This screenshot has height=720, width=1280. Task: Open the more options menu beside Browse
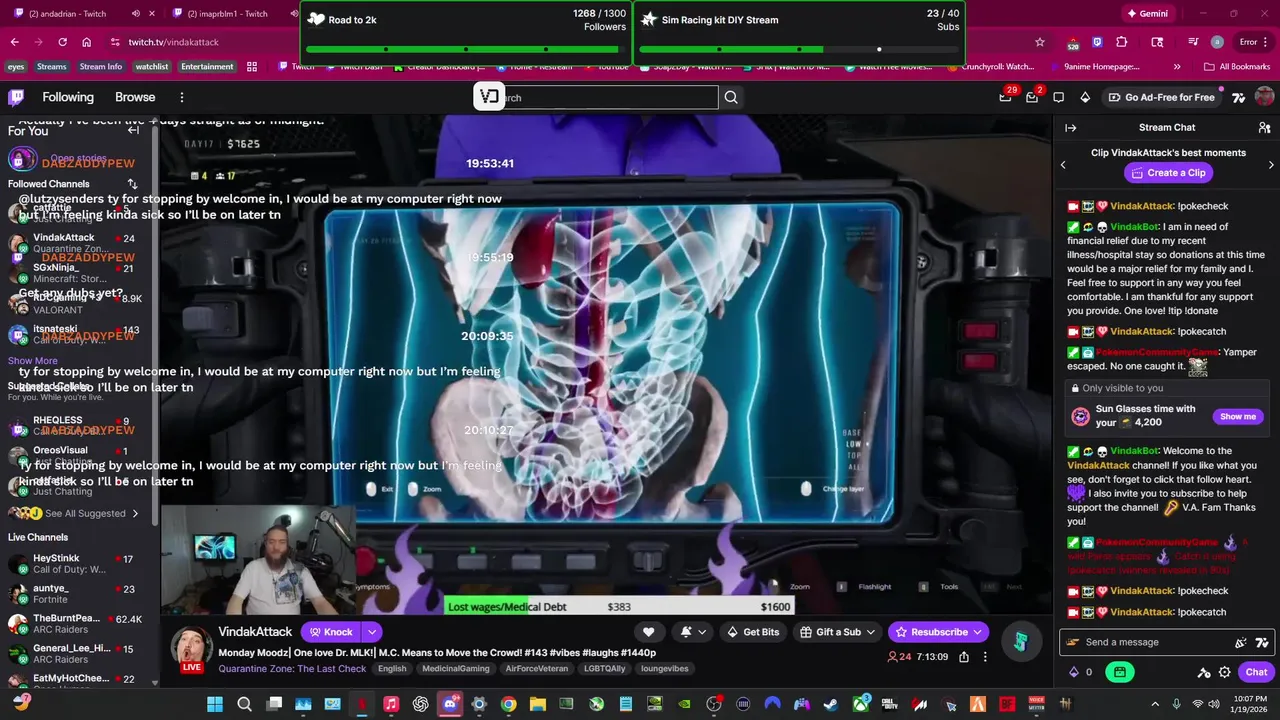[x=181, y=97]
